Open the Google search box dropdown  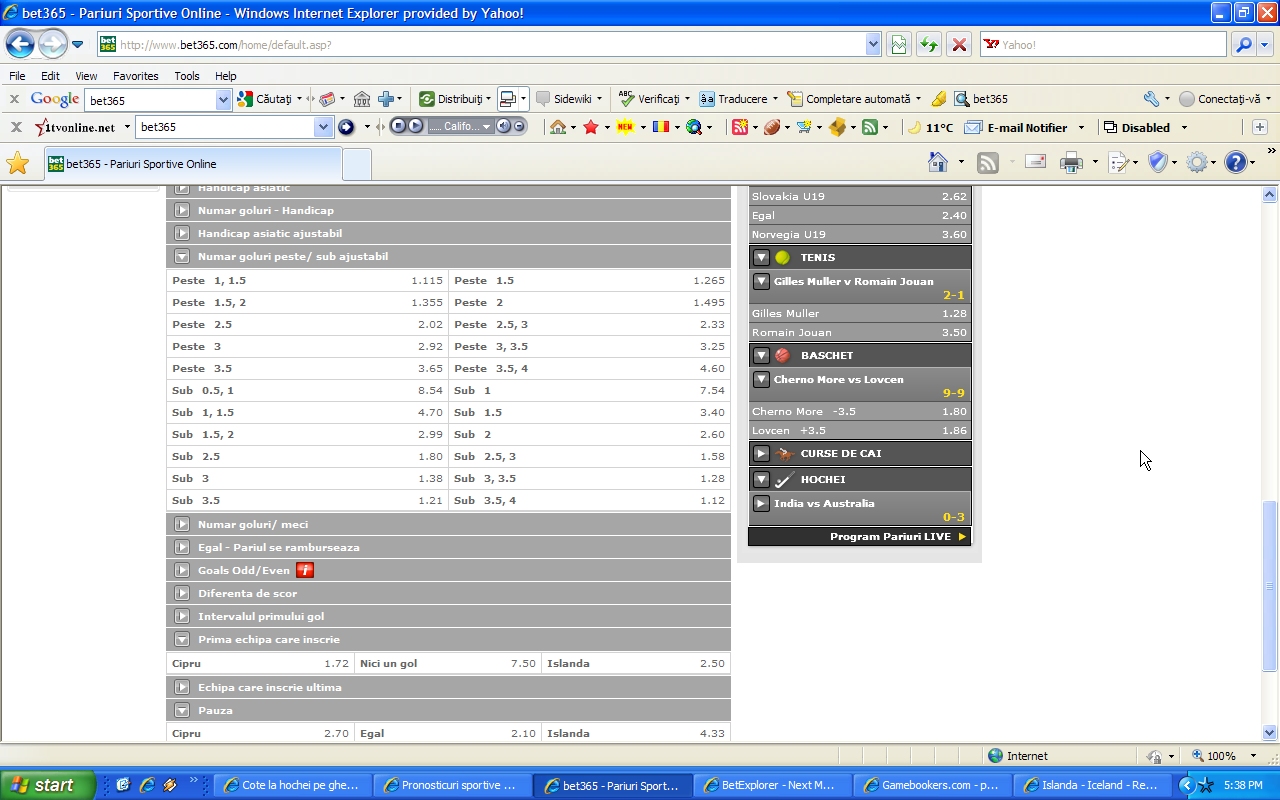point(224,99)
